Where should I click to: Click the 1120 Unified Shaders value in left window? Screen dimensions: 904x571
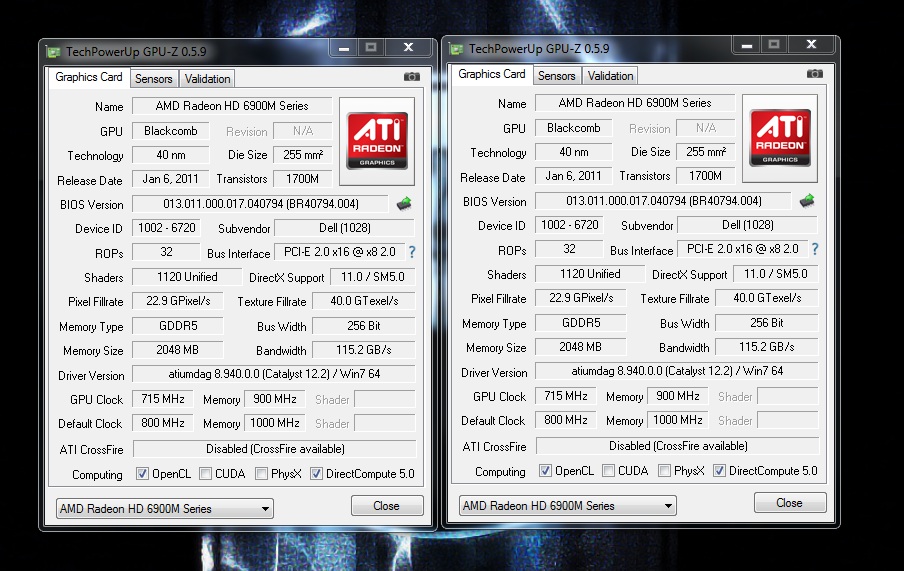point(187,277)
